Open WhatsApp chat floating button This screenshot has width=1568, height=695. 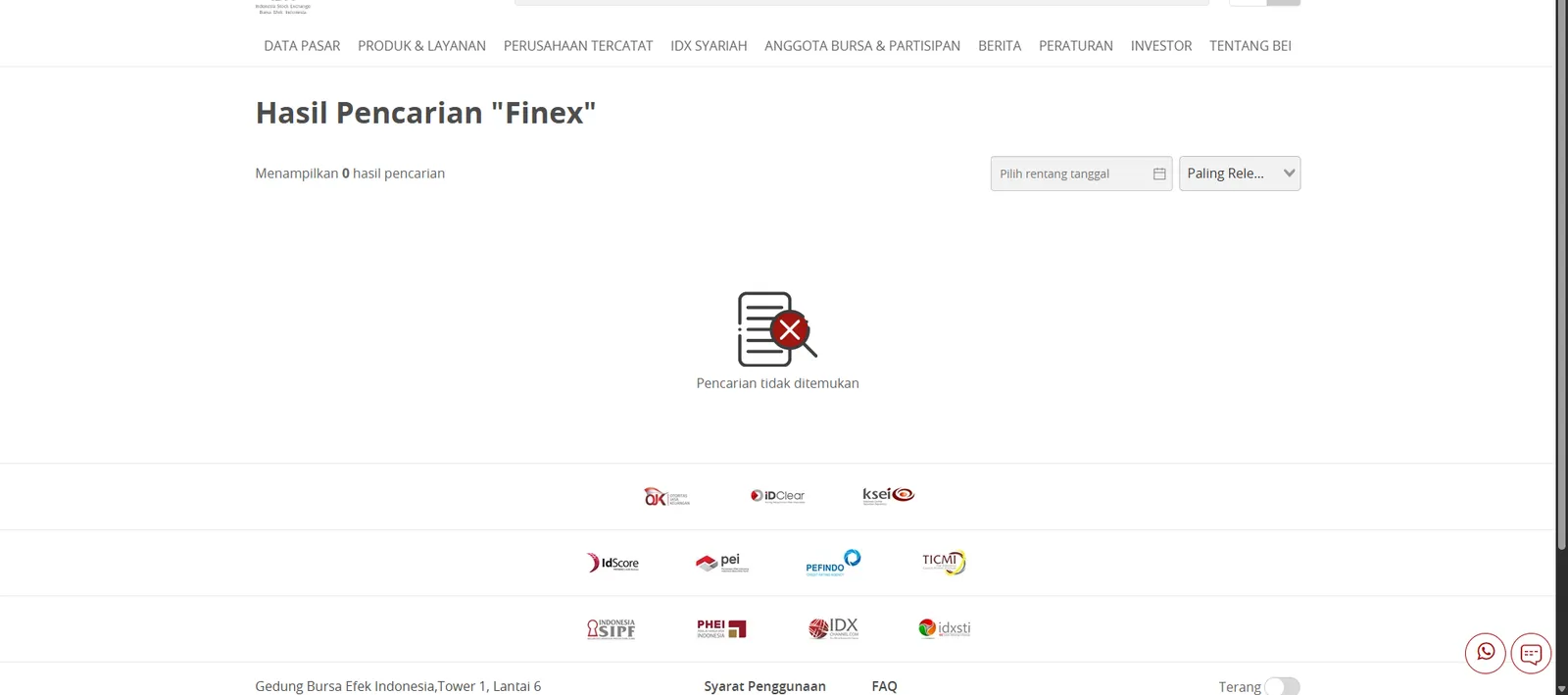coord(1486,653)
